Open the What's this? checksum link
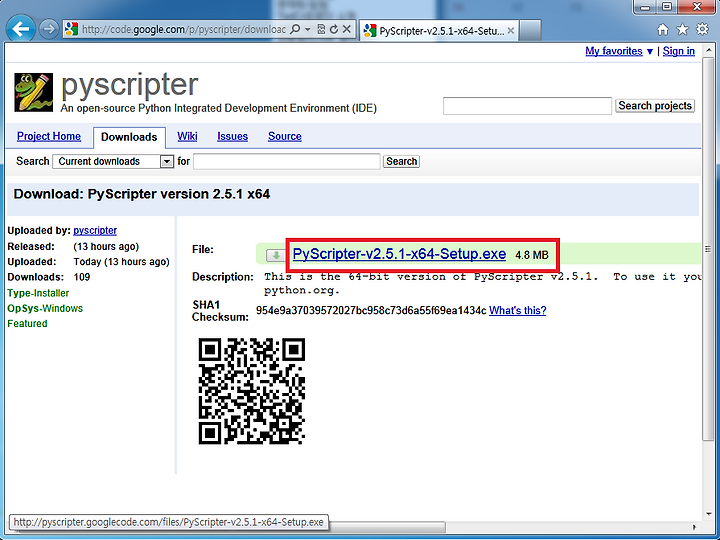Viewport: 720px width, 540px height. (518, 311)
